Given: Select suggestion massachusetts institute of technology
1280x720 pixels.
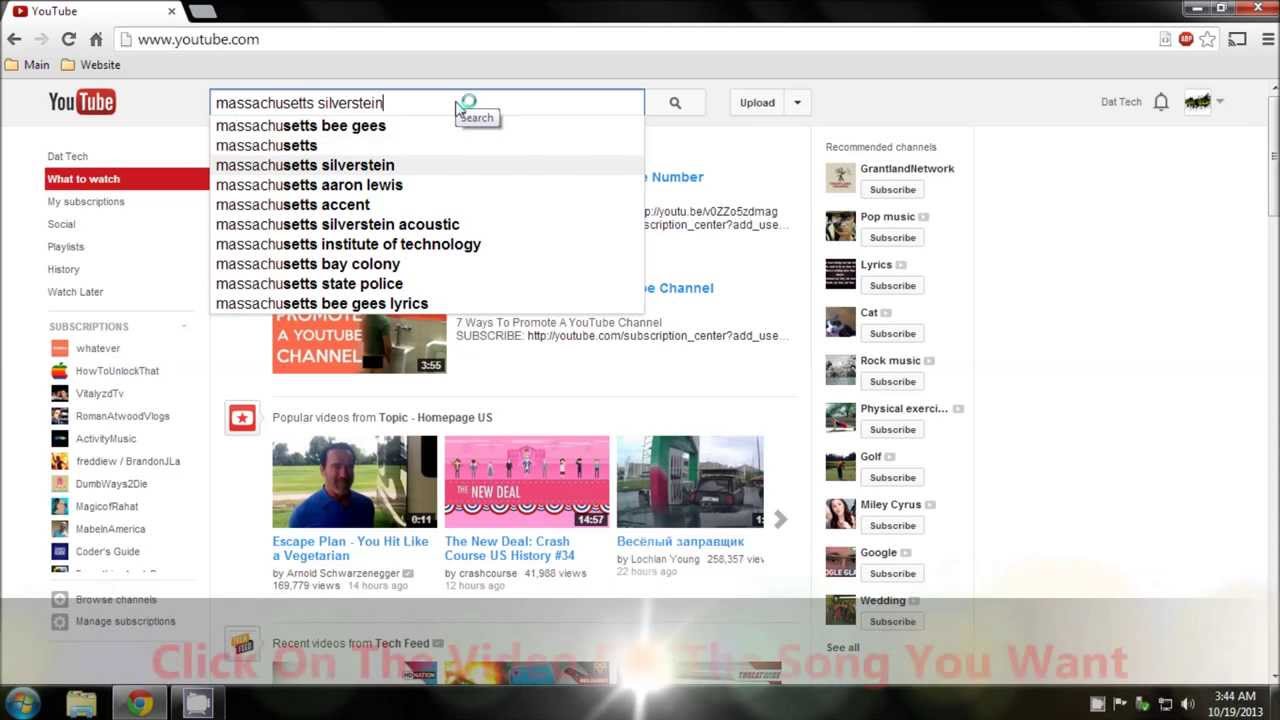Looking at the screenshot, I should [427, 244].
